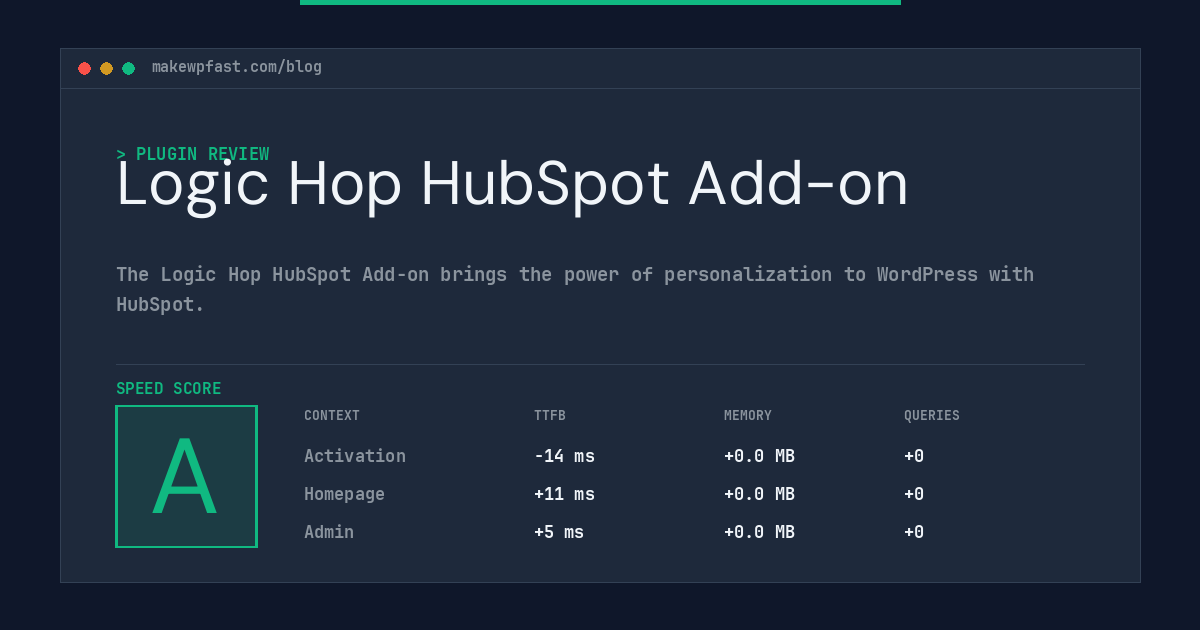
Task: Click the '-14 ms' TTFB value
Action: (x=564, y=456)
